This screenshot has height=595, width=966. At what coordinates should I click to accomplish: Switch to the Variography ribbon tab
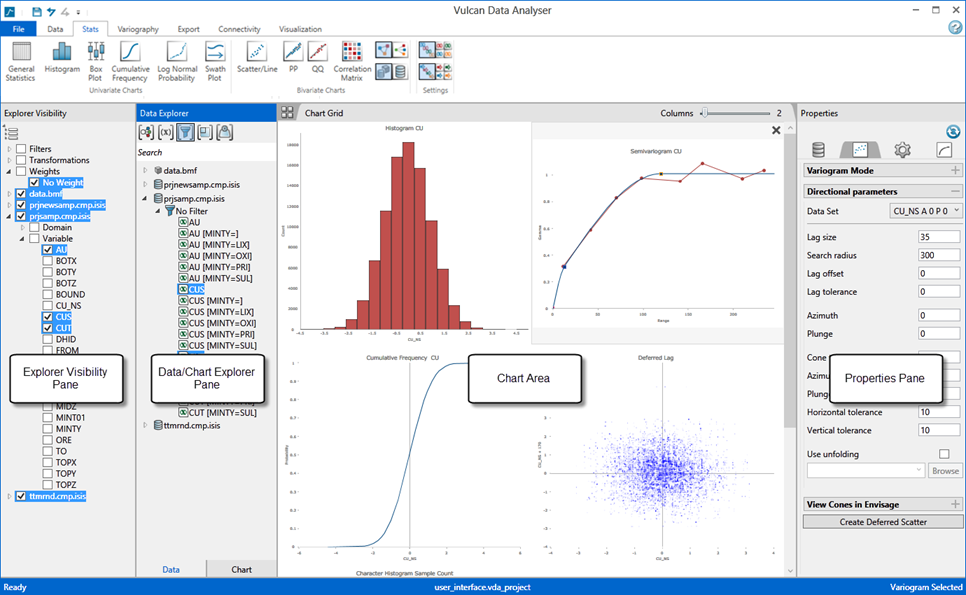138,29
